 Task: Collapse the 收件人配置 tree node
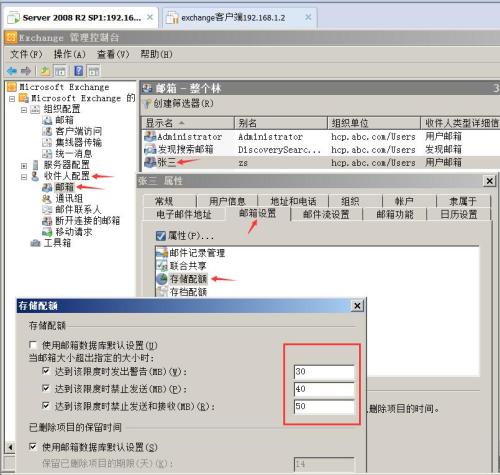24,177
